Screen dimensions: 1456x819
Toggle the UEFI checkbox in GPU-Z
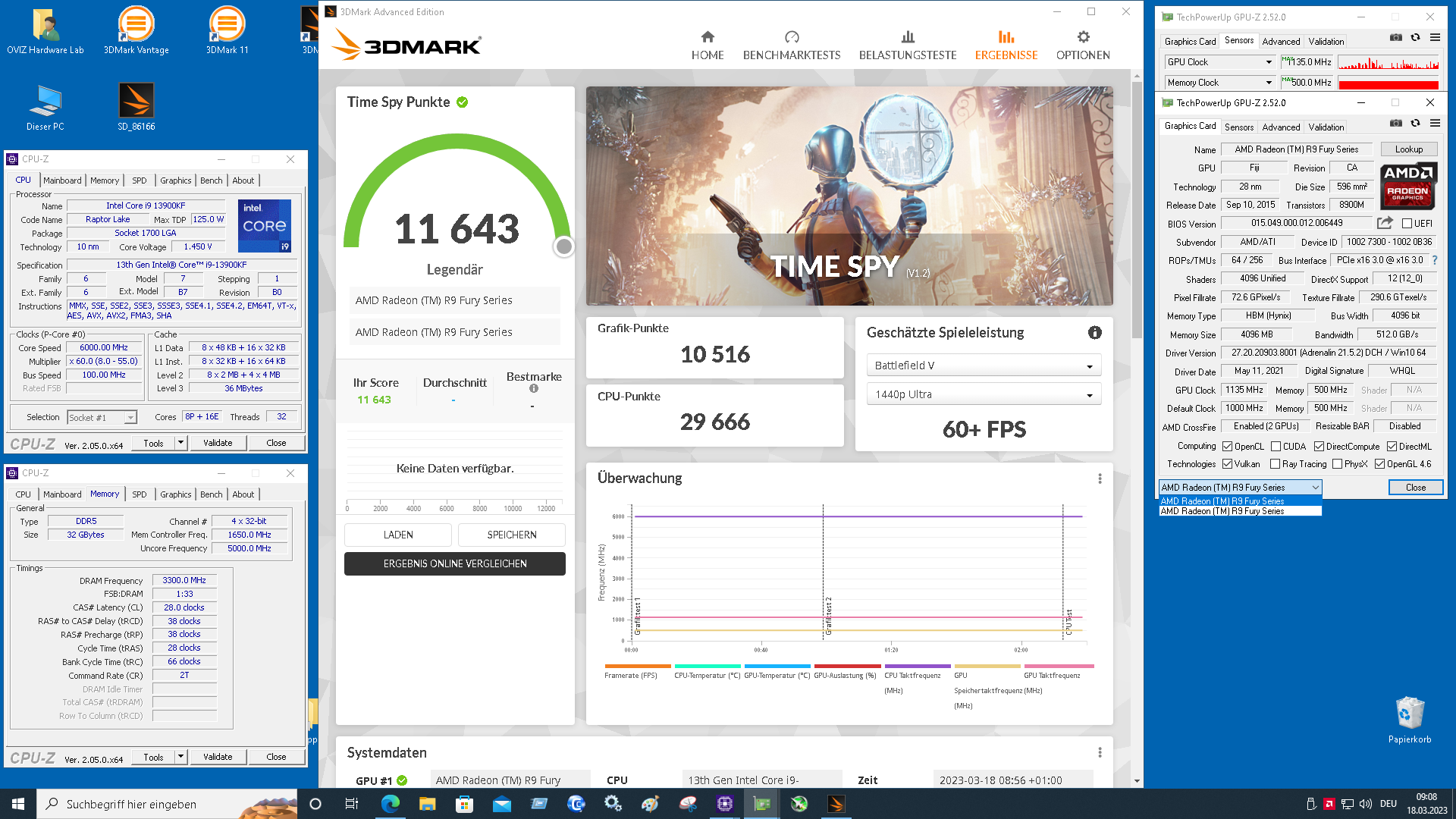[1407, 224]
